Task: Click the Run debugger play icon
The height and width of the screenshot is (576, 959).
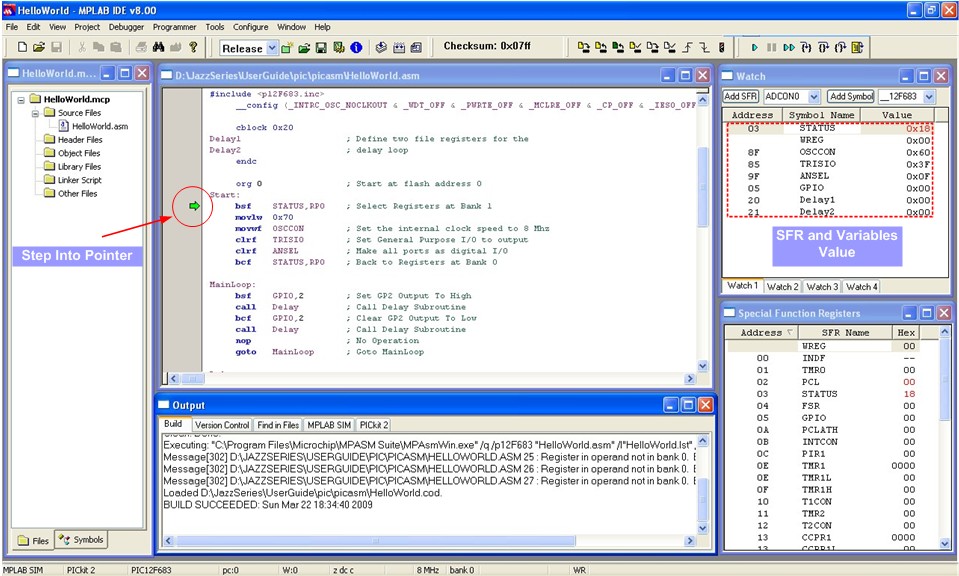Action: coord(754,47)
